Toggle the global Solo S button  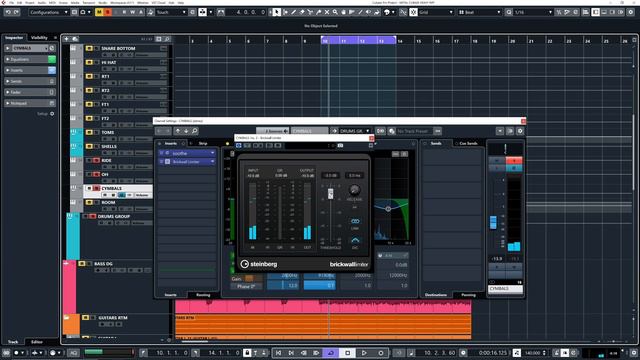[x=108, y=12]
